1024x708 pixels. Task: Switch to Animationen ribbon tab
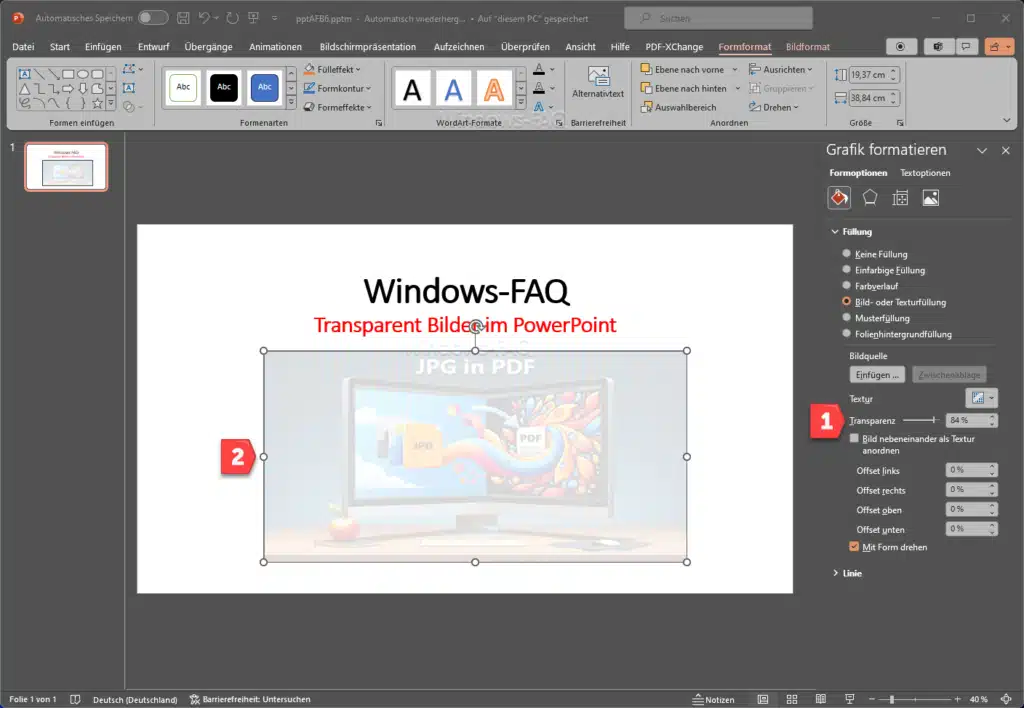(276, 47)
